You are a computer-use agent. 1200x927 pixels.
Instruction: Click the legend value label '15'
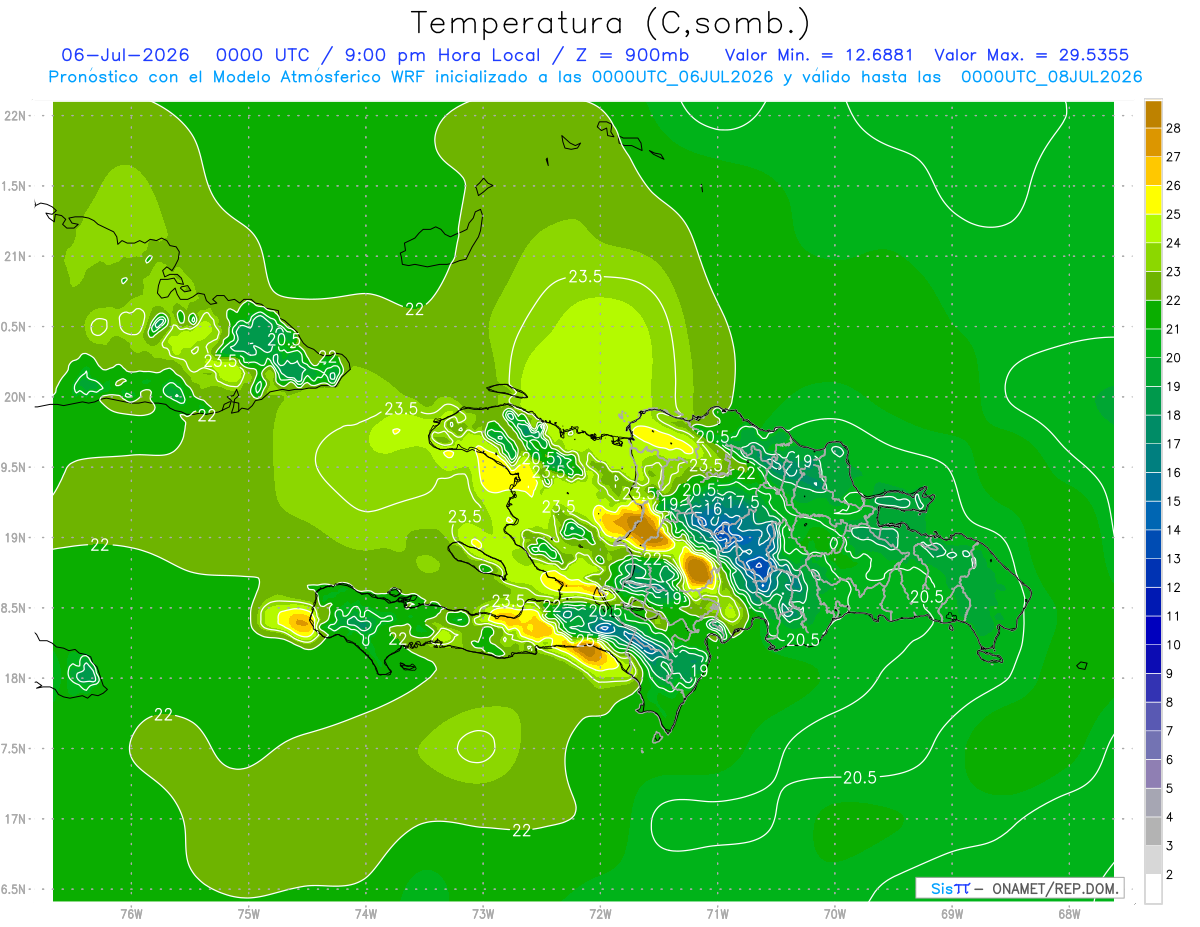click(1174, 501)
